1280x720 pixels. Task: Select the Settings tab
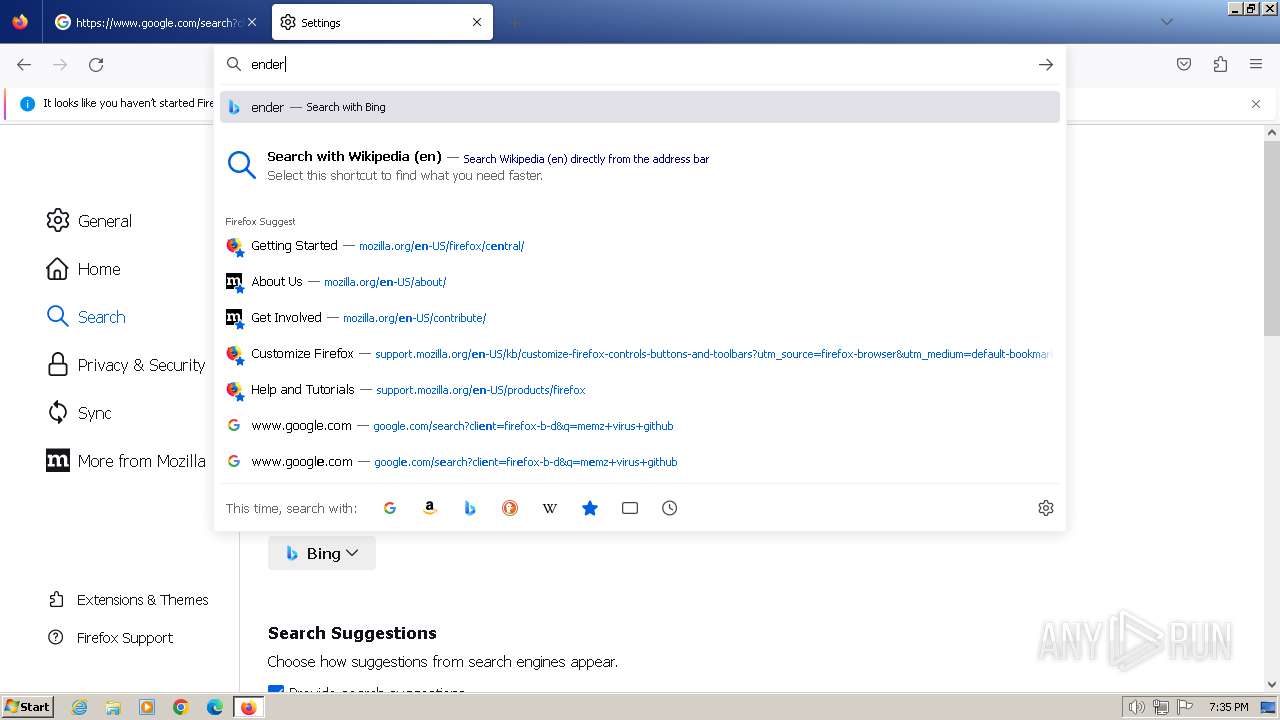point(382,22)
